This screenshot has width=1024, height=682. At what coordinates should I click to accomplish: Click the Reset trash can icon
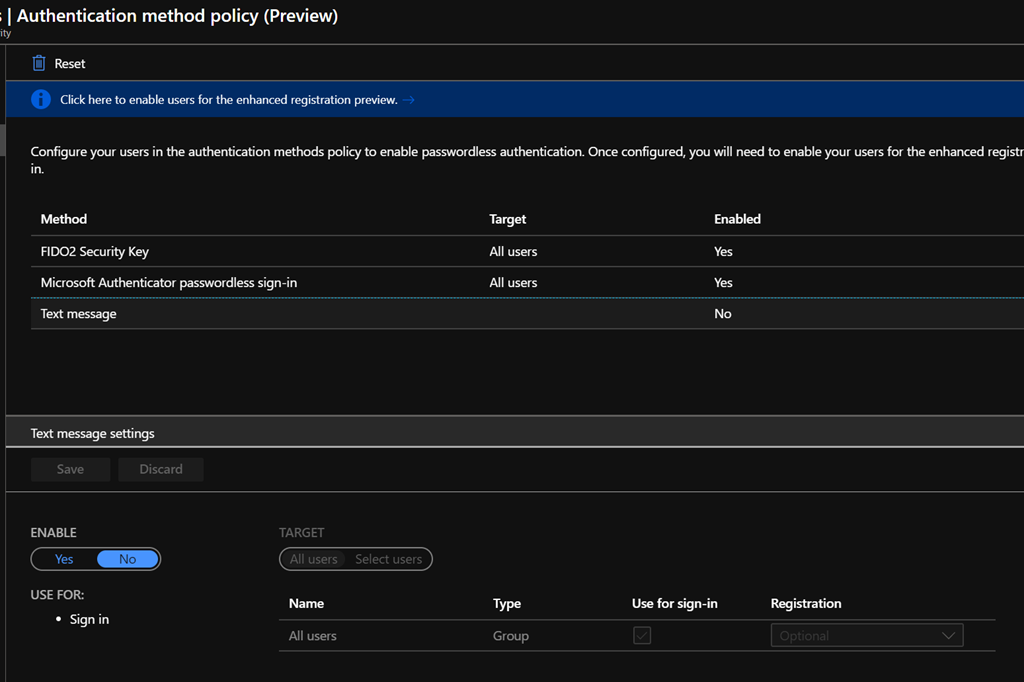(x=39, y=63)
